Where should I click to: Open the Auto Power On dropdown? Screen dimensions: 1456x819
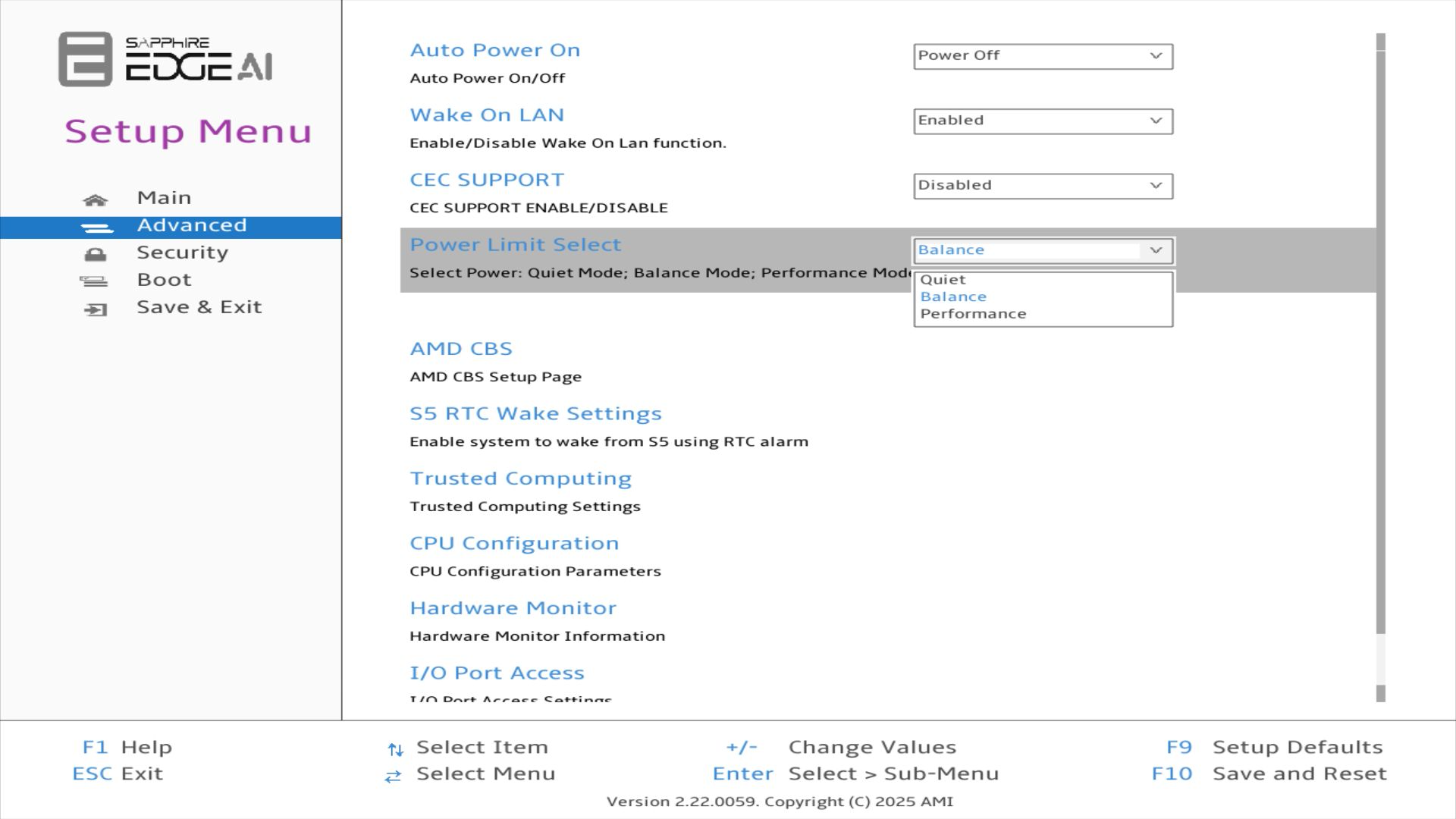point(1042,56)
